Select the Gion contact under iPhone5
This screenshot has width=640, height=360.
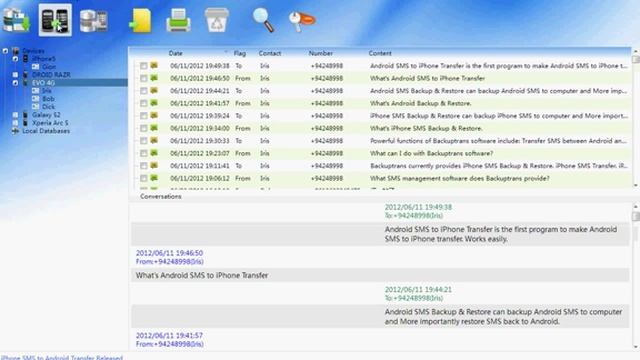pos(49,67)
